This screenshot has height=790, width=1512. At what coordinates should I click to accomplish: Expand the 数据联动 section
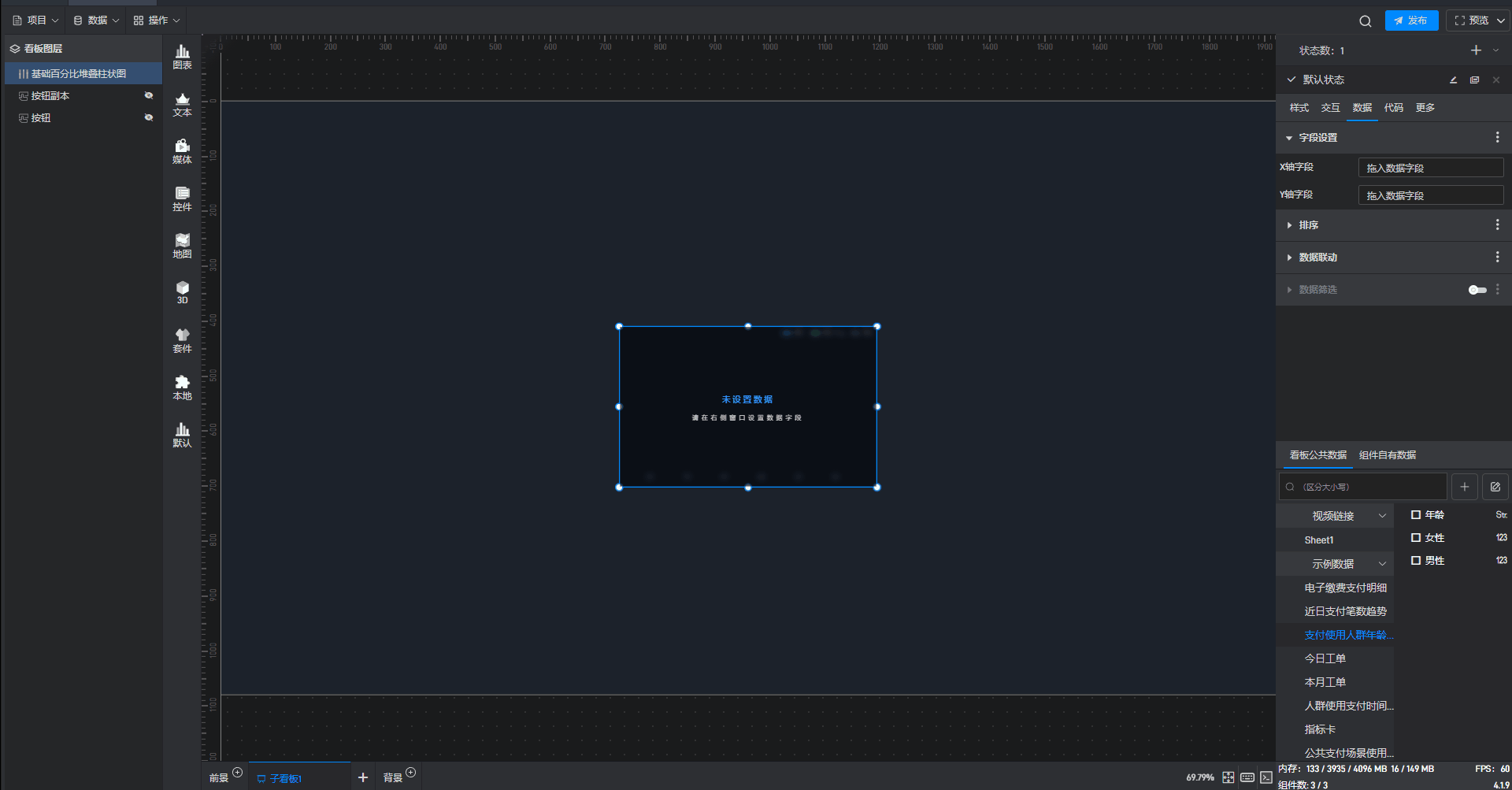point(1317,258)
